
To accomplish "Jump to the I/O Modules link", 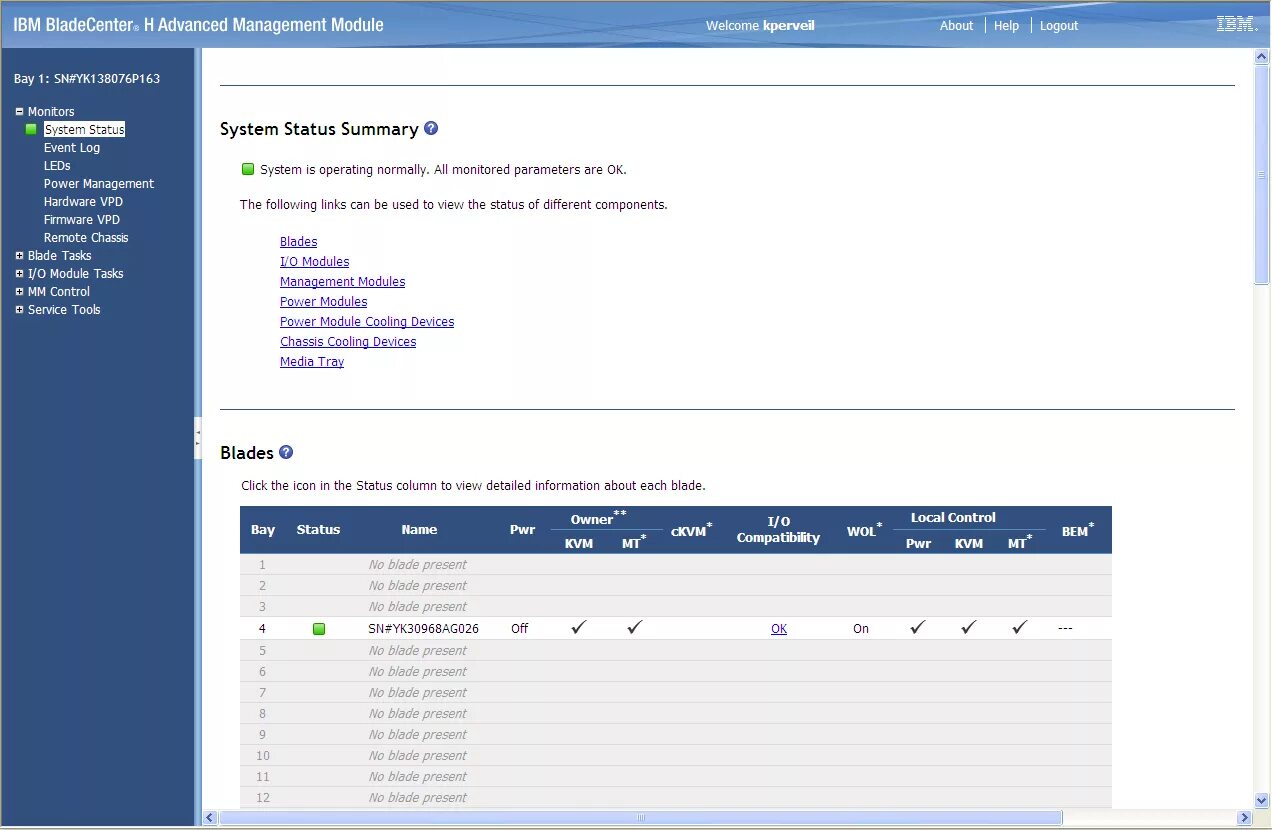I will pos(315,262).
